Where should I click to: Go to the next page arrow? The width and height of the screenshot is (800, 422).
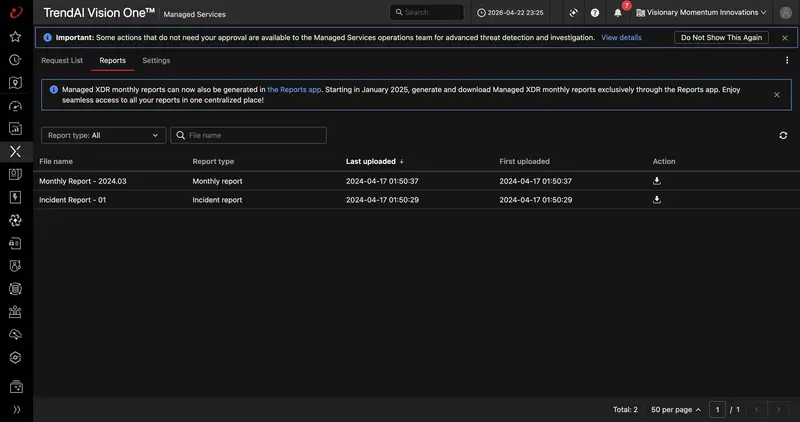pos(778,409)
